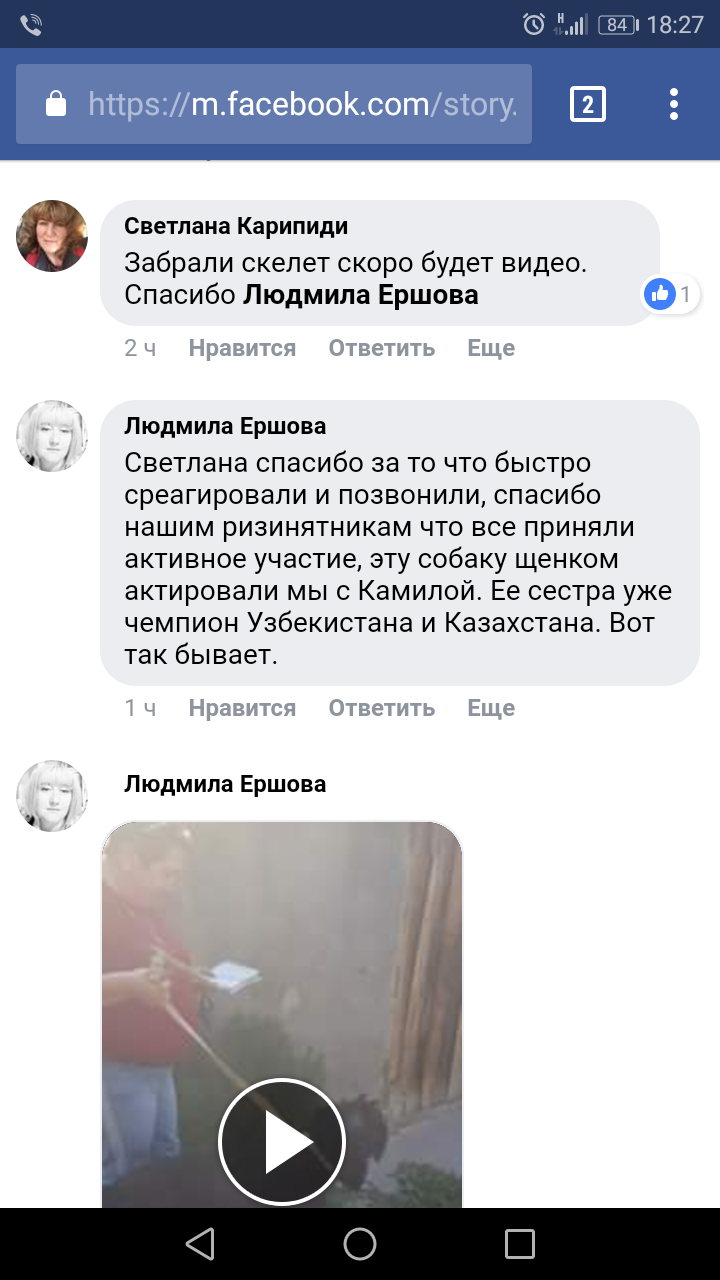Open Светлана Карипиди's profile picture
The height and width of the screenshot is (1280, 720).
52,236
